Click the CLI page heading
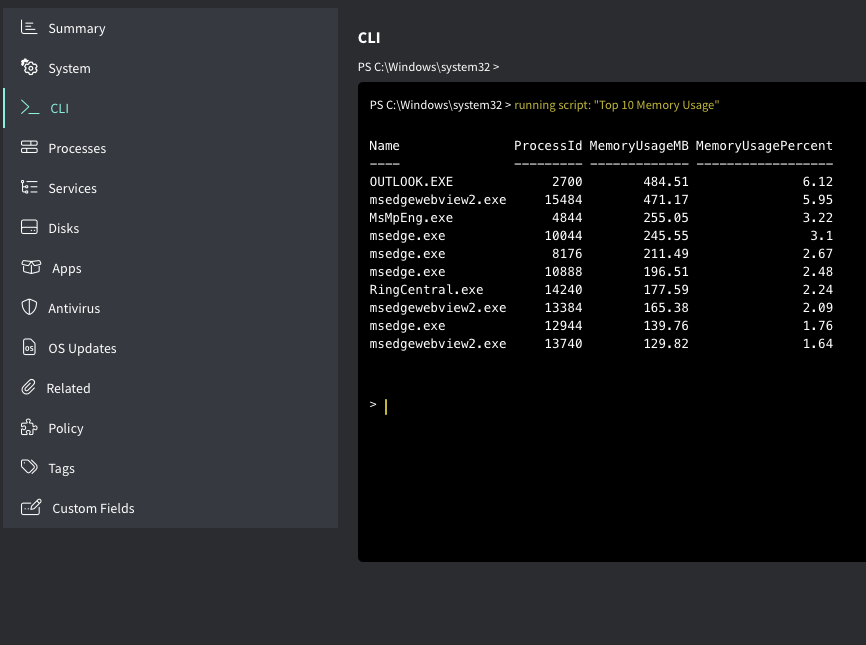This screenshot has height=645, width=866. point(369,38)
